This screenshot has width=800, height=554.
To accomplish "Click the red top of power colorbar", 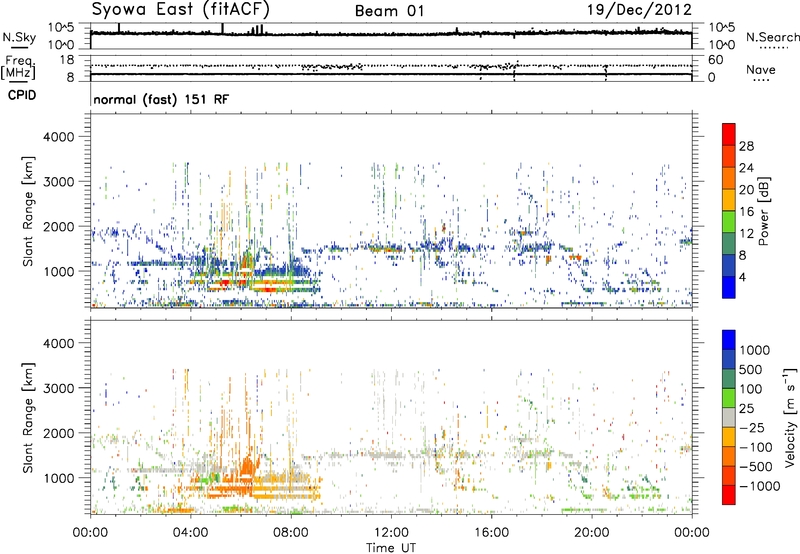I will (729, 134).
